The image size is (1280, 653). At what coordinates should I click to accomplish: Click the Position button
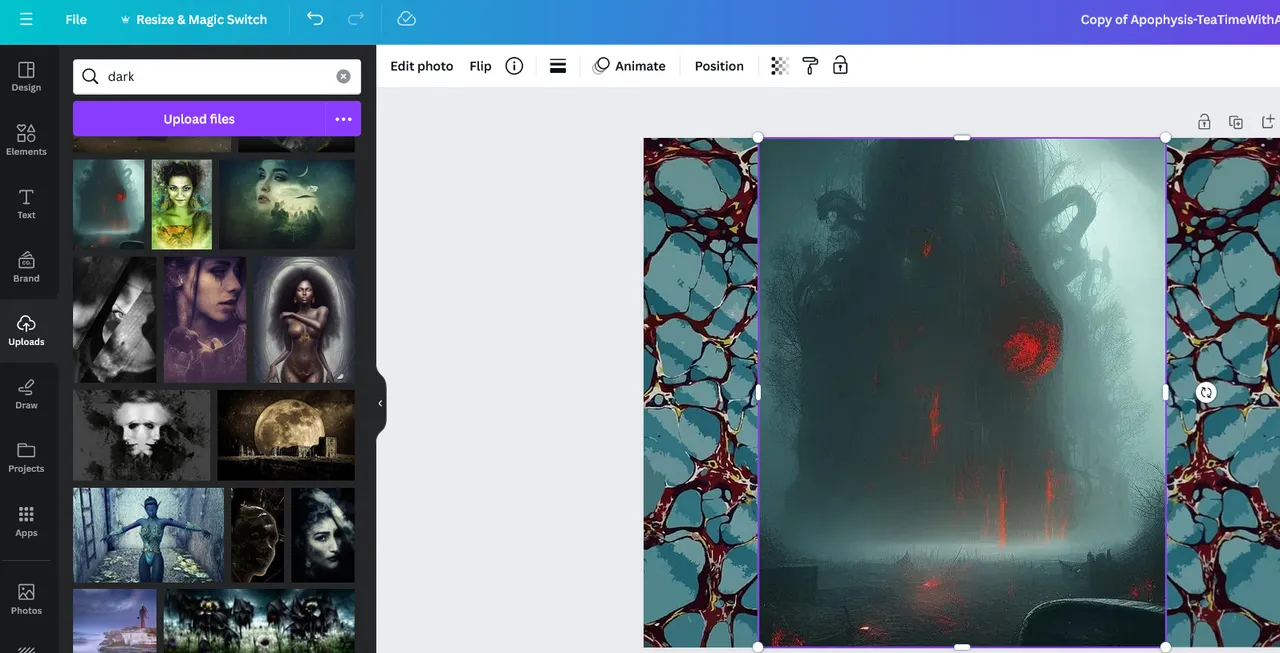click(719, 66)
